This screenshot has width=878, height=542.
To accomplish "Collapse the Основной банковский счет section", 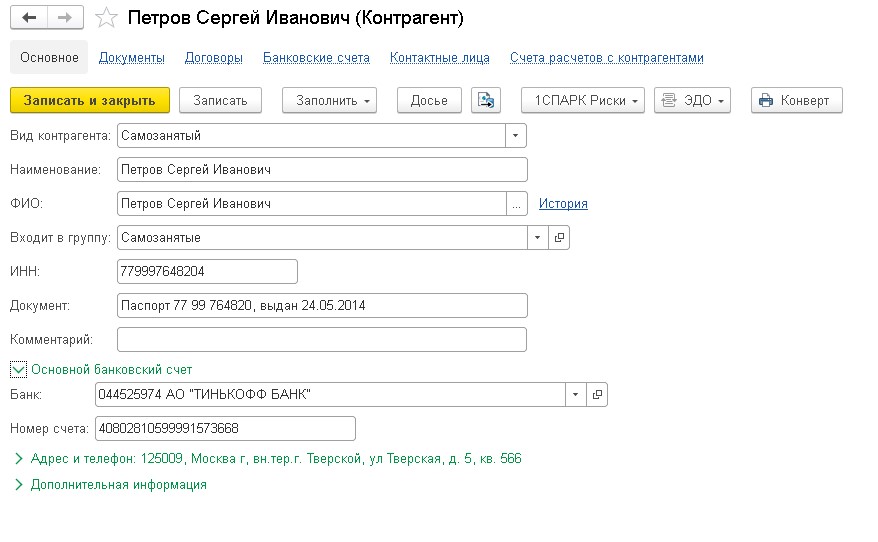I will (x=18, y=370).
